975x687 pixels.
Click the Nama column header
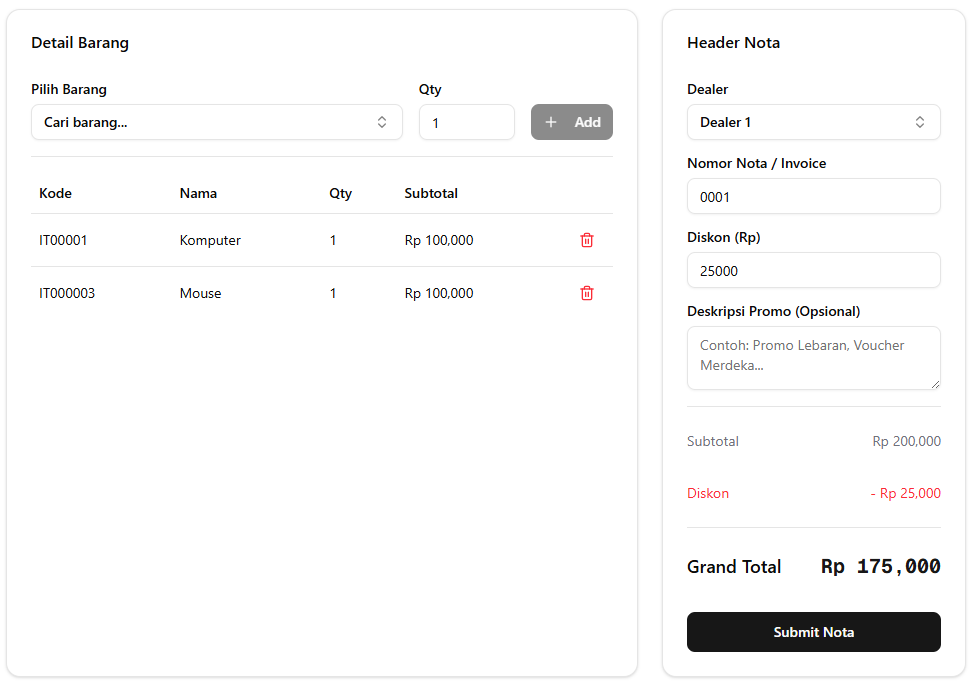tap(198, 193)
